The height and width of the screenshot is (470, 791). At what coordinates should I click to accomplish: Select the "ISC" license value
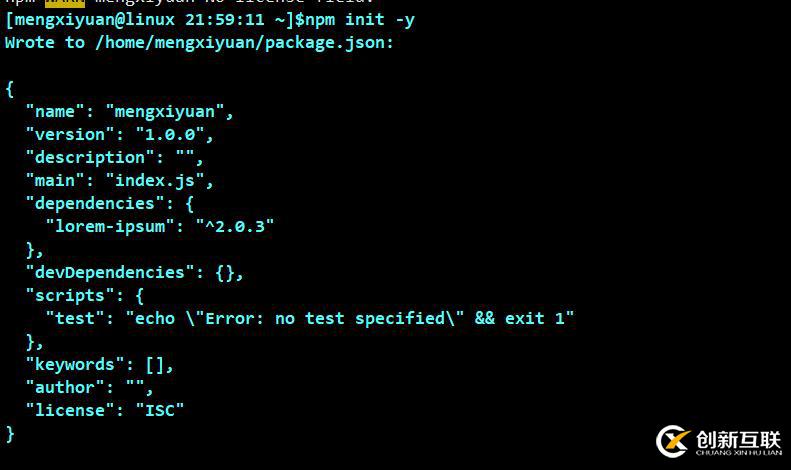(159, 410)
